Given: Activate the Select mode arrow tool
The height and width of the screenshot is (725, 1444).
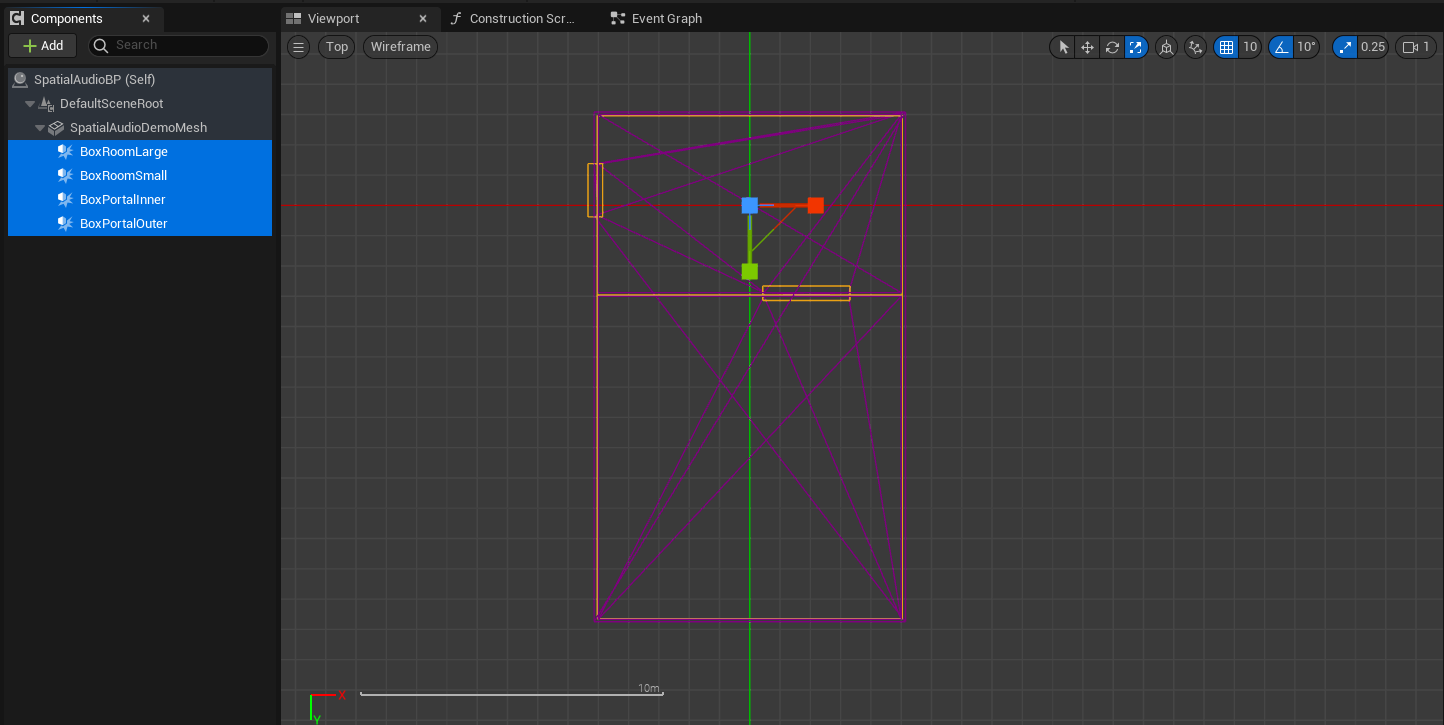Looking at the screenshot, I should [1063, 47].
